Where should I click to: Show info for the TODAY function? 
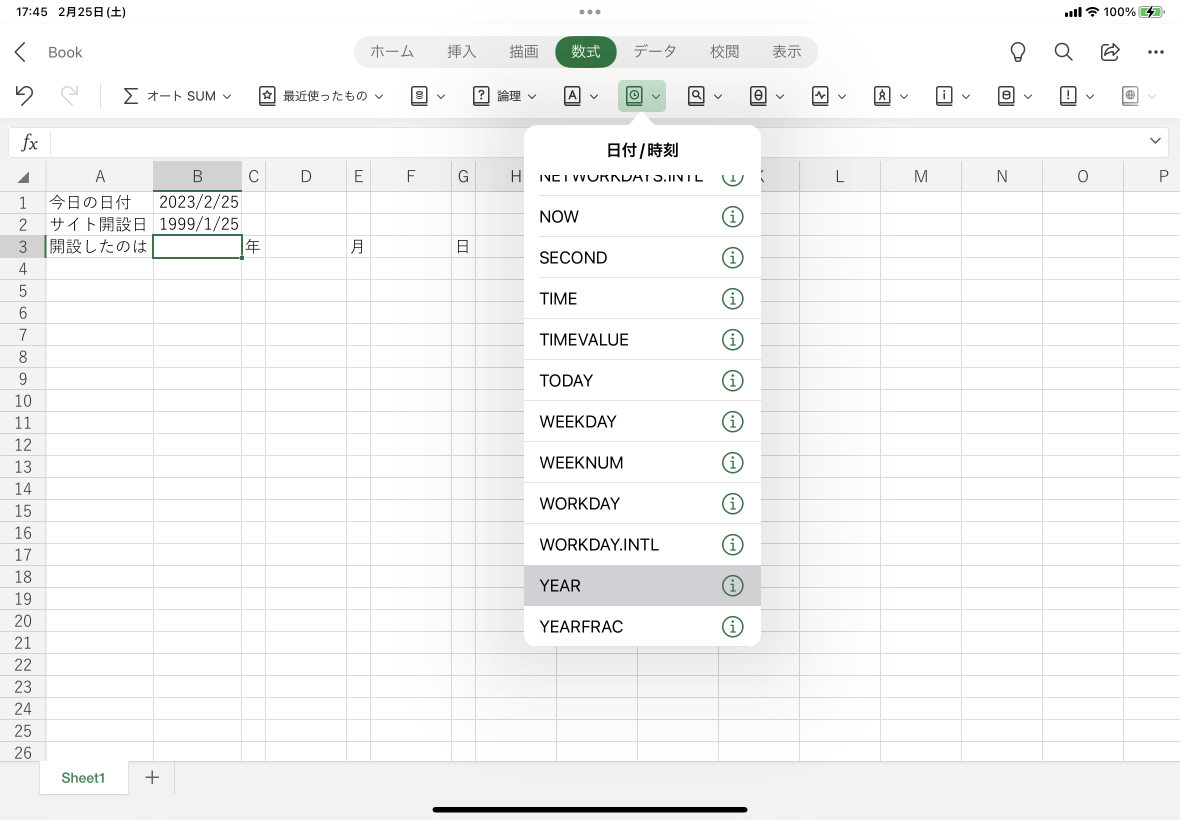tap(732, 381)
